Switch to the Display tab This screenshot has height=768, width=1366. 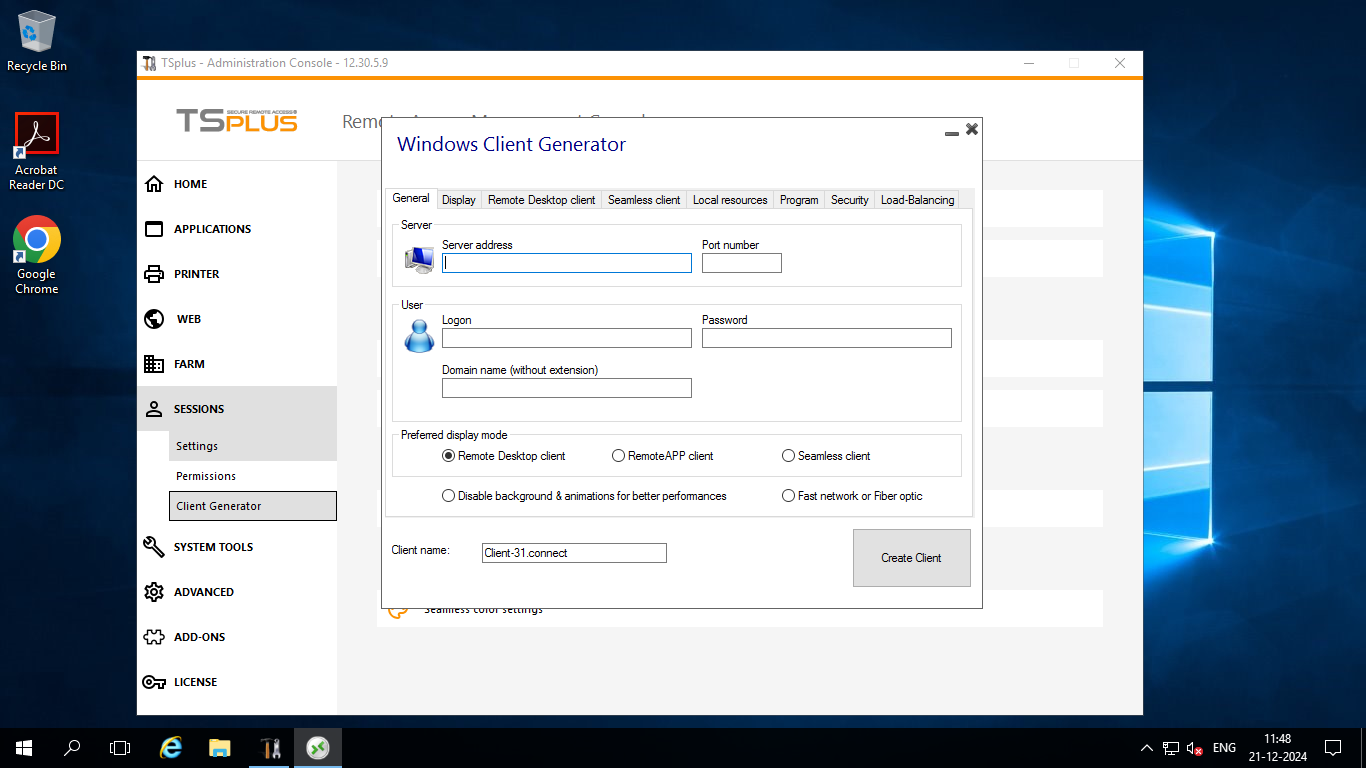coord(459,200)
